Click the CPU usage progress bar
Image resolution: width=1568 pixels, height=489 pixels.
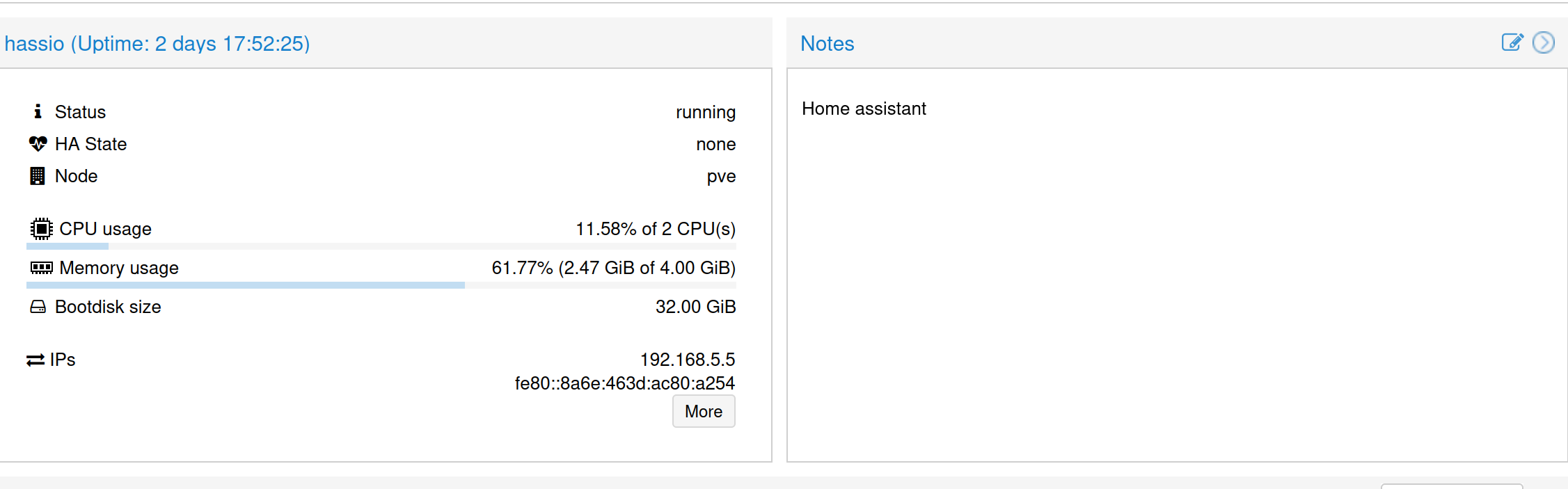click(381, 246)
